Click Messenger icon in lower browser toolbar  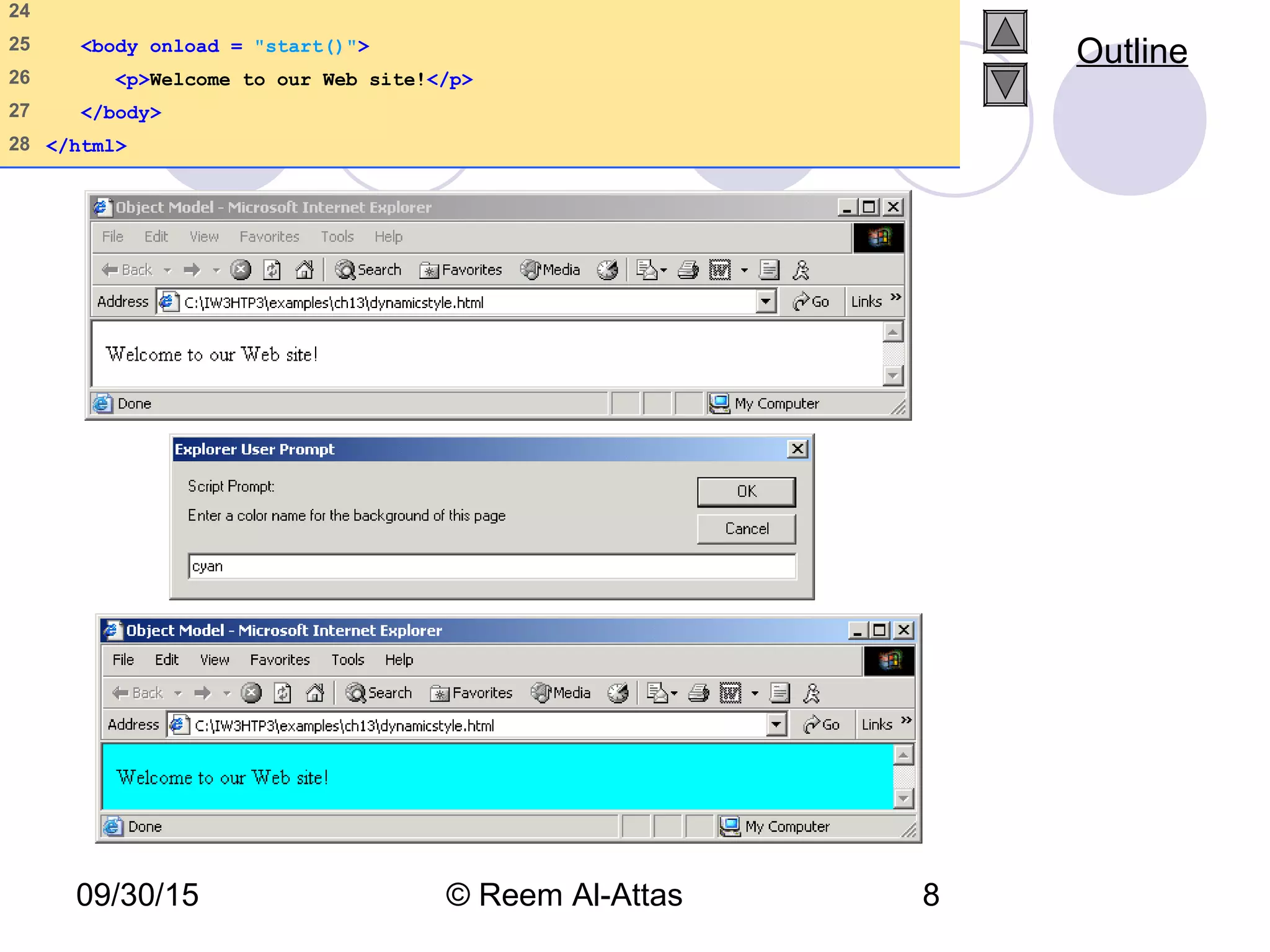tap(811, 693)
